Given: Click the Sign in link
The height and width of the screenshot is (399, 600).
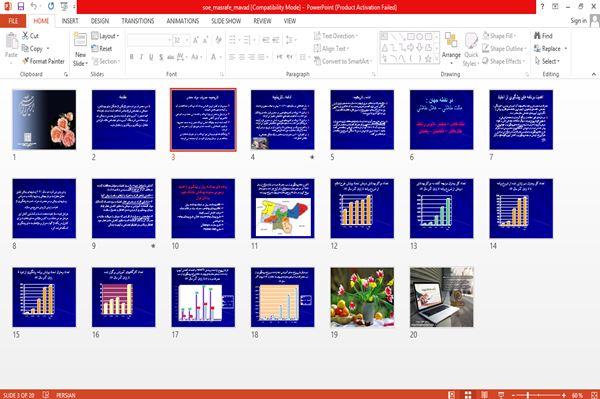Looking at the screenshot, I should tap(579, 21).
